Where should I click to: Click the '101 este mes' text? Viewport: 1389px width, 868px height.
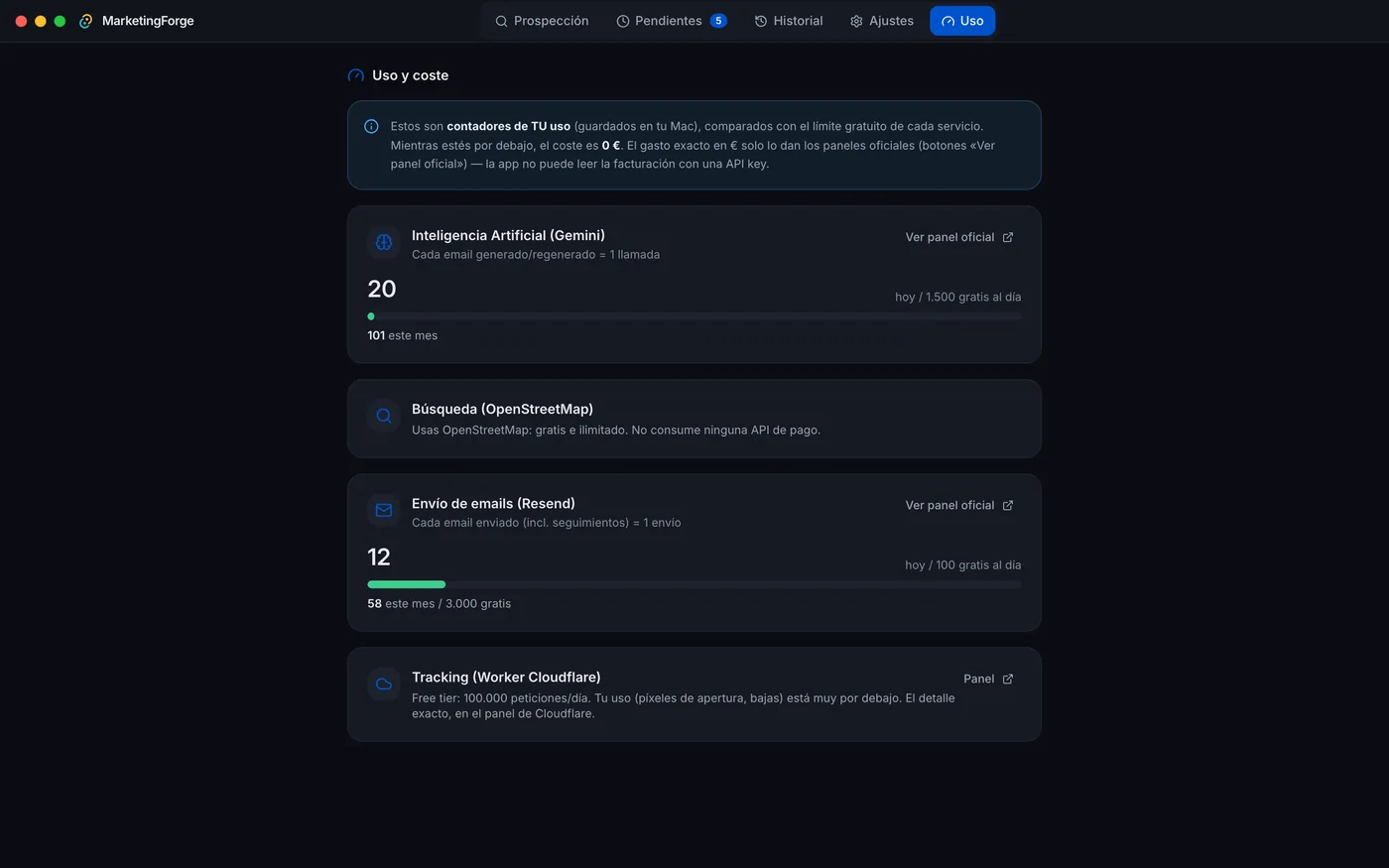pyautogui.click(x=402, y=335)
